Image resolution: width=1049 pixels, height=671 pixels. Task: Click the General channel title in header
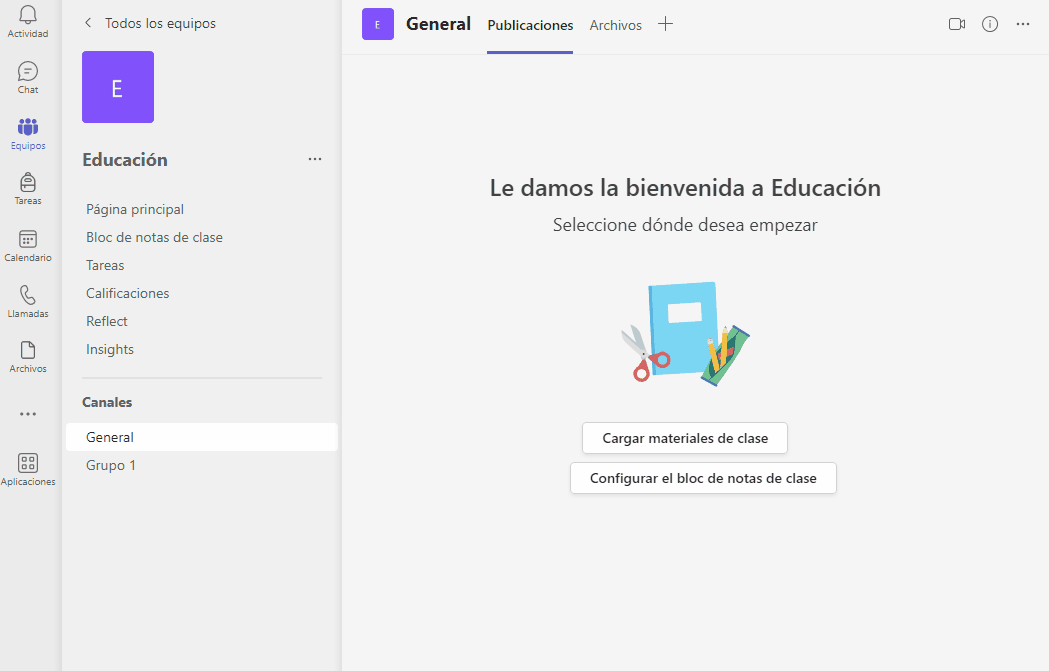tap(439, 24)
